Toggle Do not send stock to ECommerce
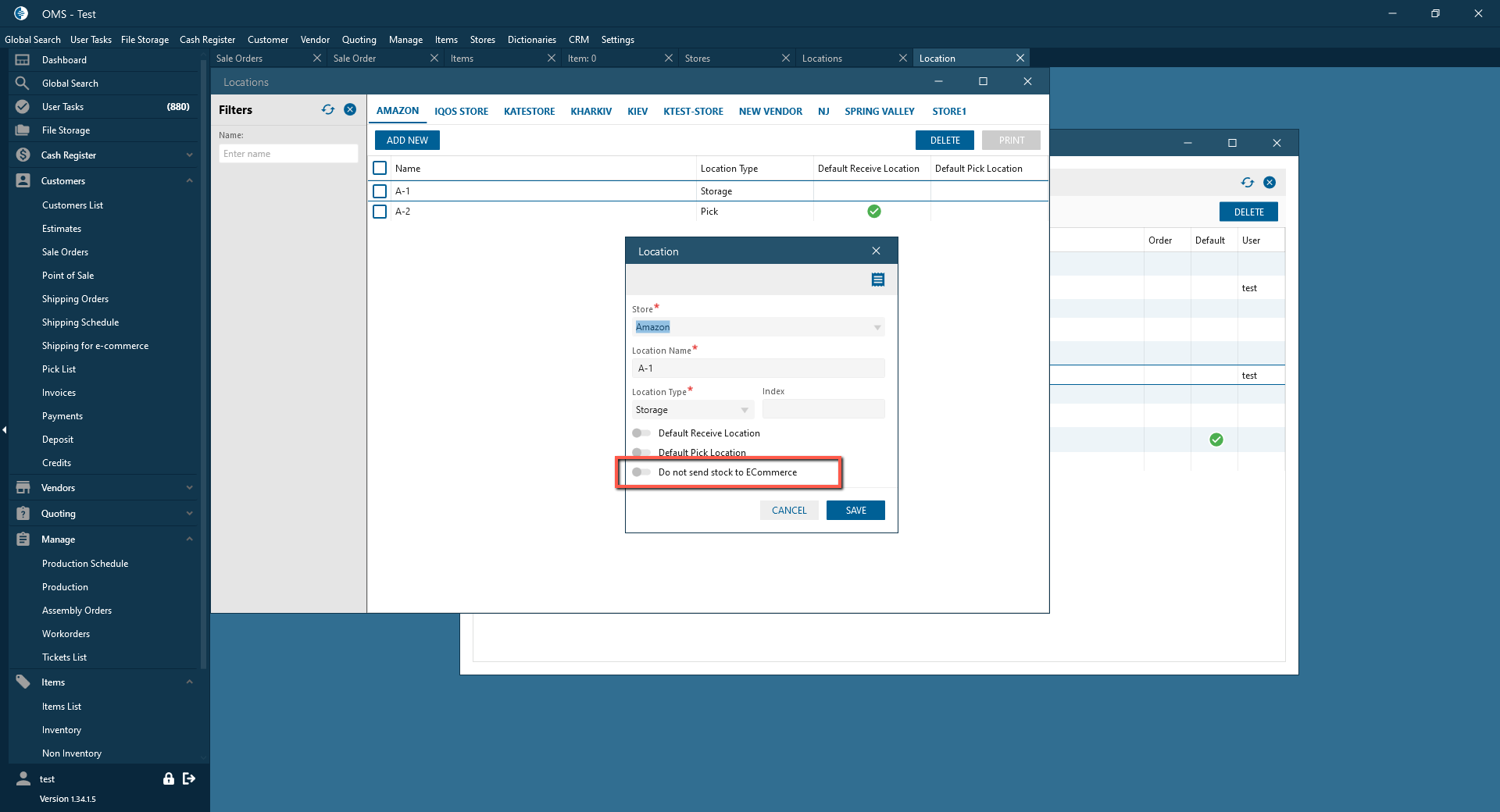 641,472
